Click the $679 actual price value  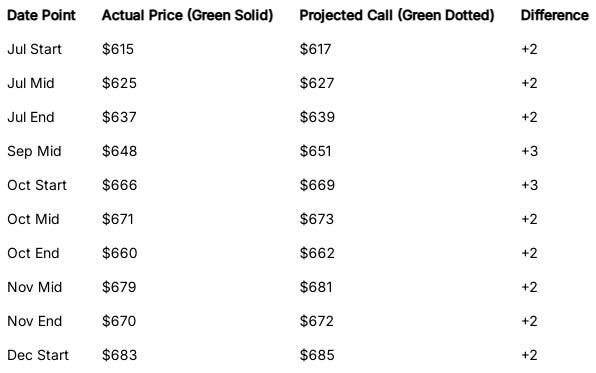[x=119, y=287]
